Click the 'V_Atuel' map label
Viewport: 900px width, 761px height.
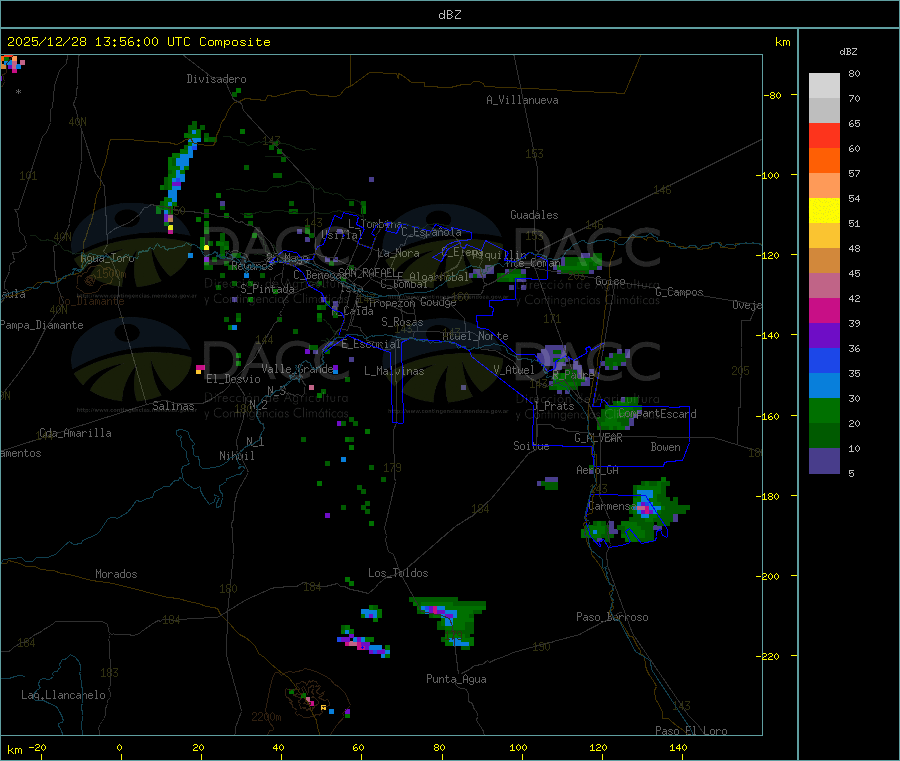pyautogui.click(x=514, y=370)
